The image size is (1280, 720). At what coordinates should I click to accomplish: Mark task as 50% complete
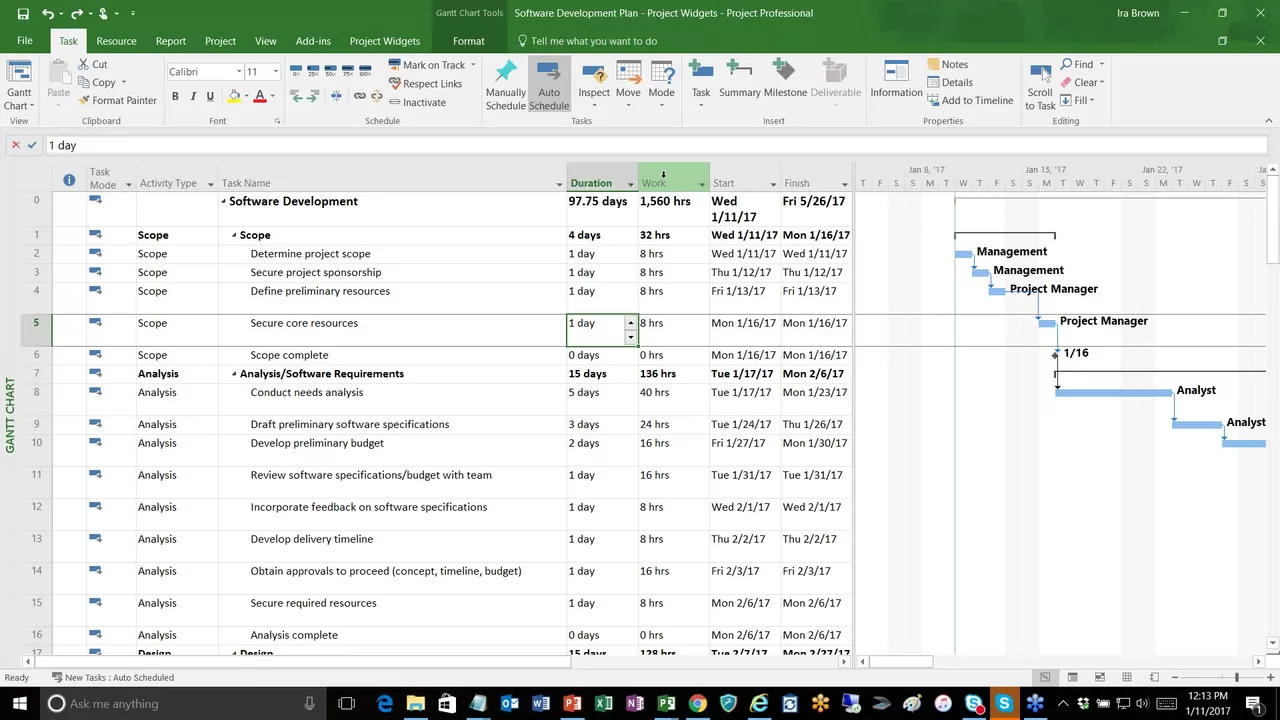pos(331,71)
